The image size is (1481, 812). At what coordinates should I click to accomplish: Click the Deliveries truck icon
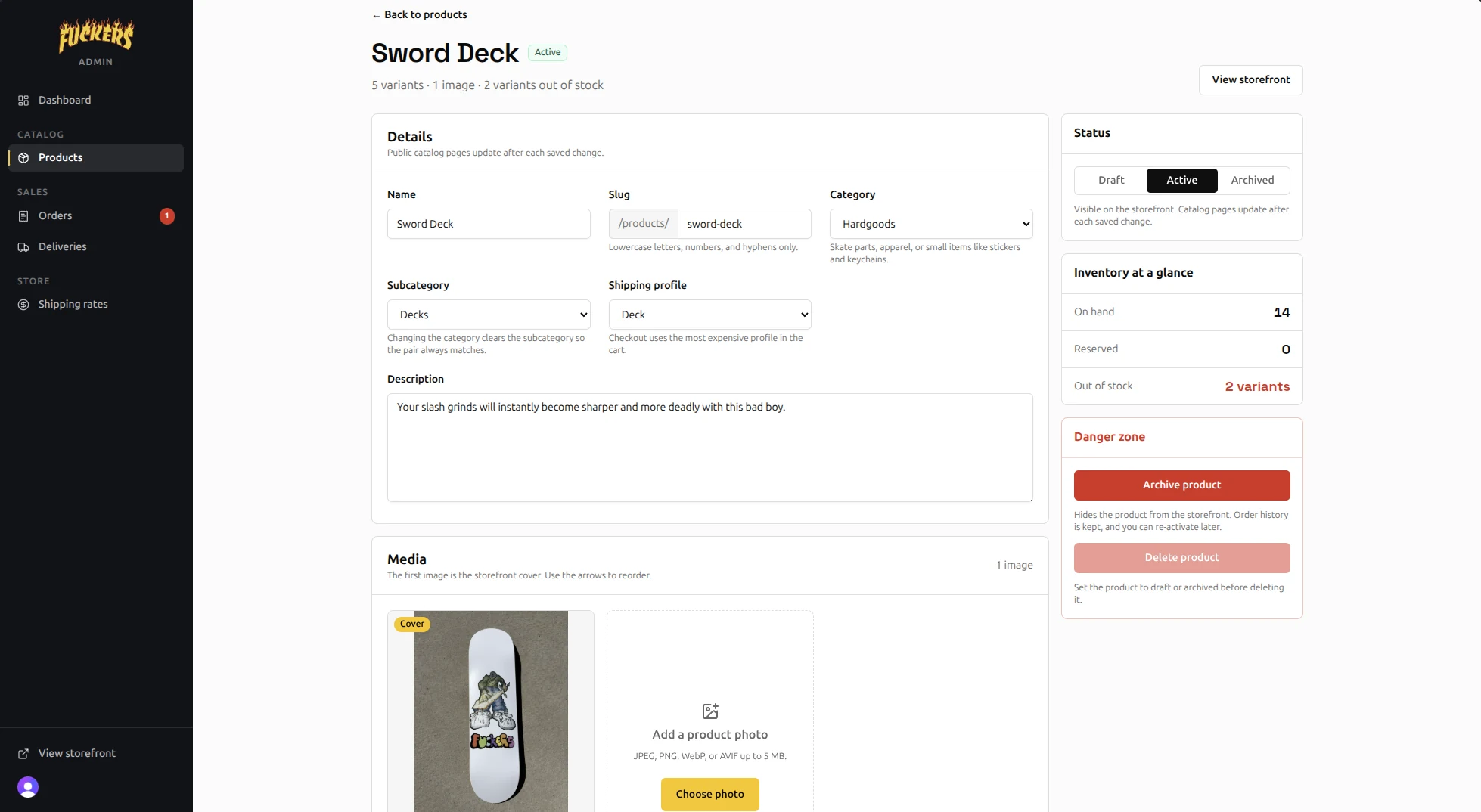click(23, 247)
